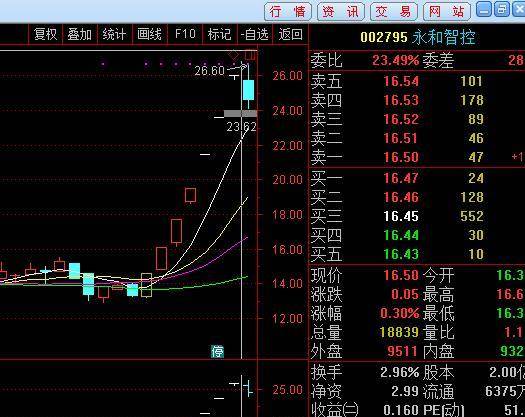Click the 标记 mark button
Viewport: 525px width, 417px height.
(220, 34)
